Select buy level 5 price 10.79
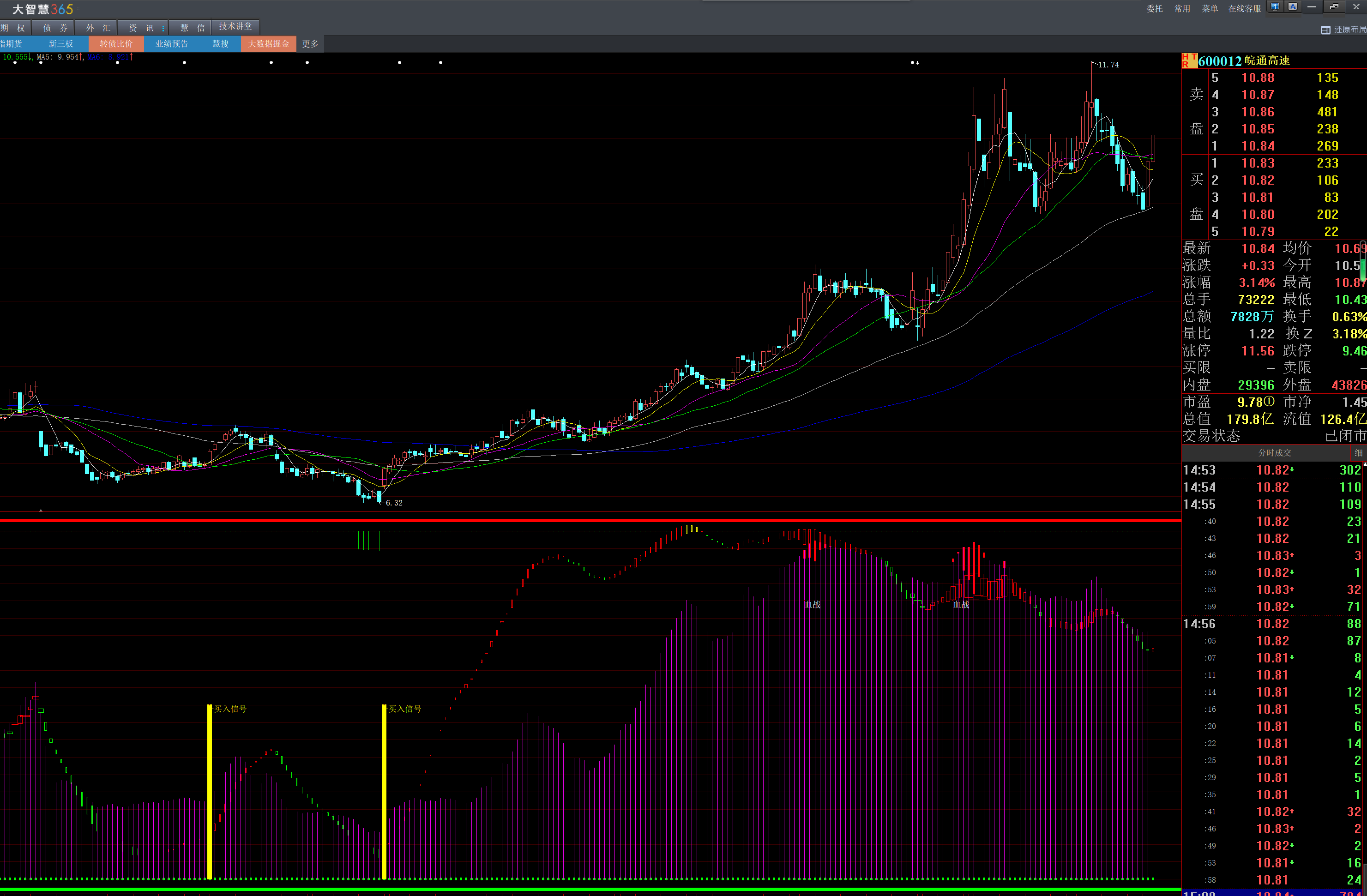Image resolution: width=1367 pixels, height=896 pixels. (x=1258, y=231)
